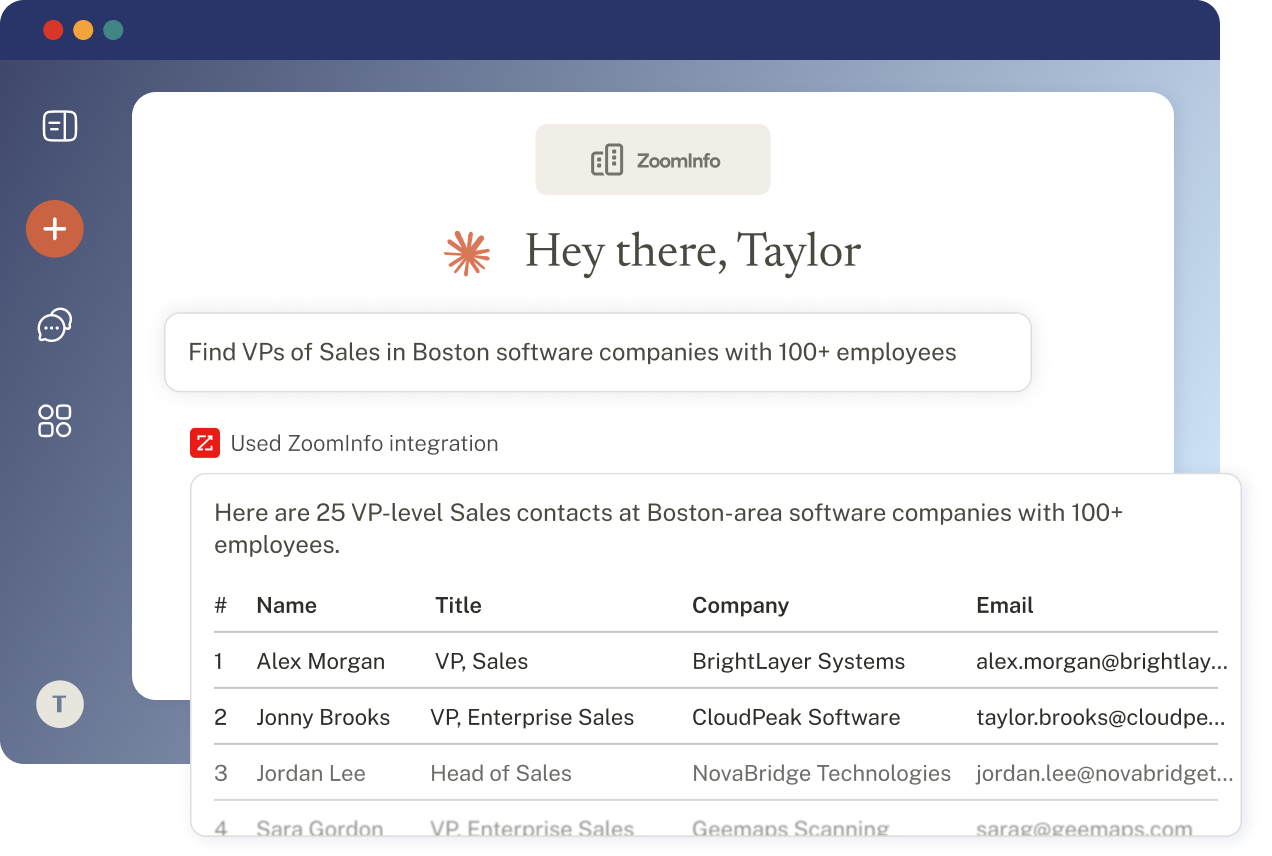The height and width of the screenshot is (856, 1272).
Task: Sort by the Company column header
Action: pyautogui.click(x=741, y=605)
